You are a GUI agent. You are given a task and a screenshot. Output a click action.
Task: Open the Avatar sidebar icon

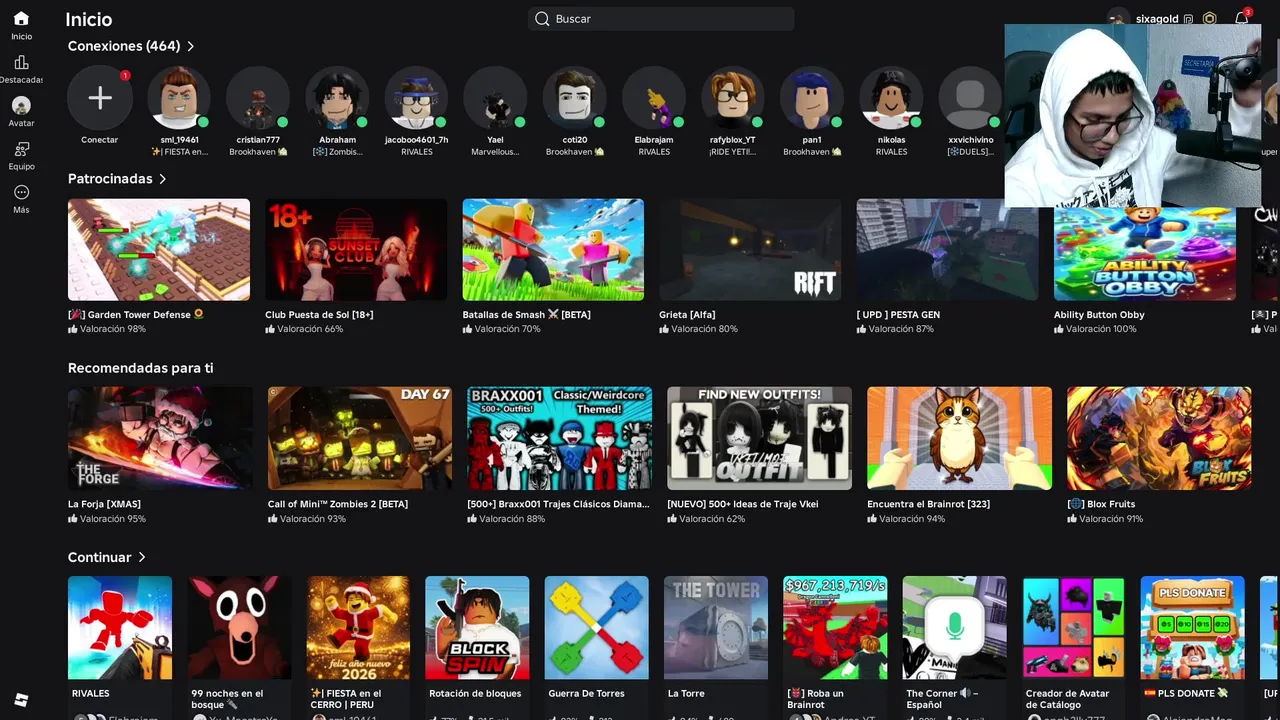tap(21, 105)
